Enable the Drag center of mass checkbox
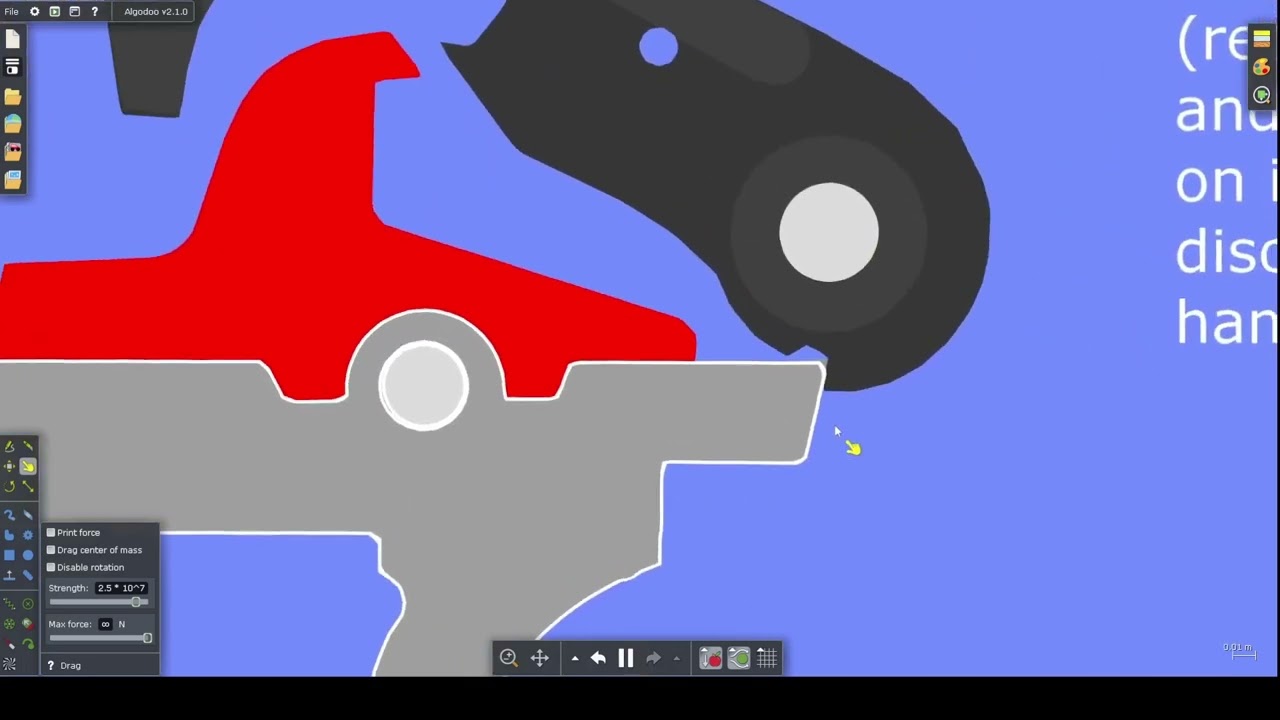 click(x=51, y=550)
